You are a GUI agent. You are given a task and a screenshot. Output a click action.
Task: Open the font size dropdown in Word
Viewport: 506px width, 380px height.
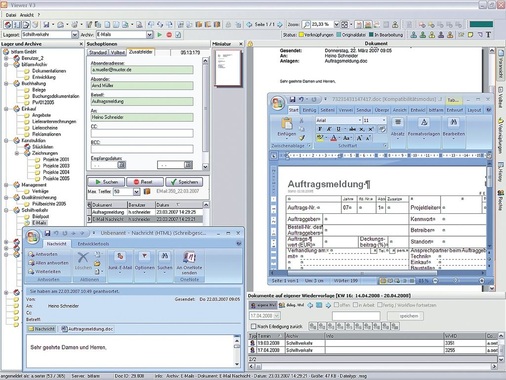click(x=384, y=120)
